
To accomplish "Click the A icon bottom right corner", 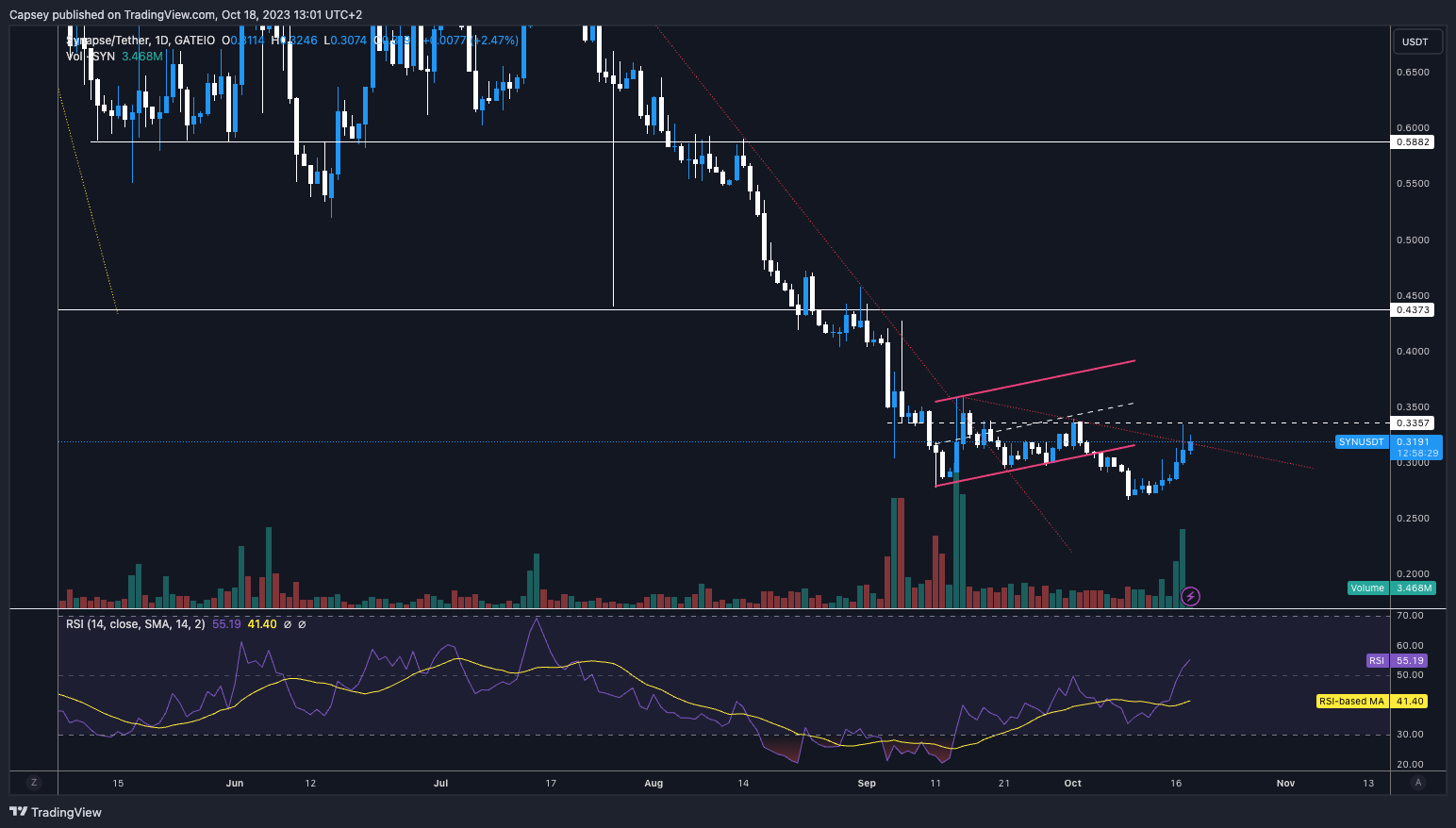I will (1419, 783).
